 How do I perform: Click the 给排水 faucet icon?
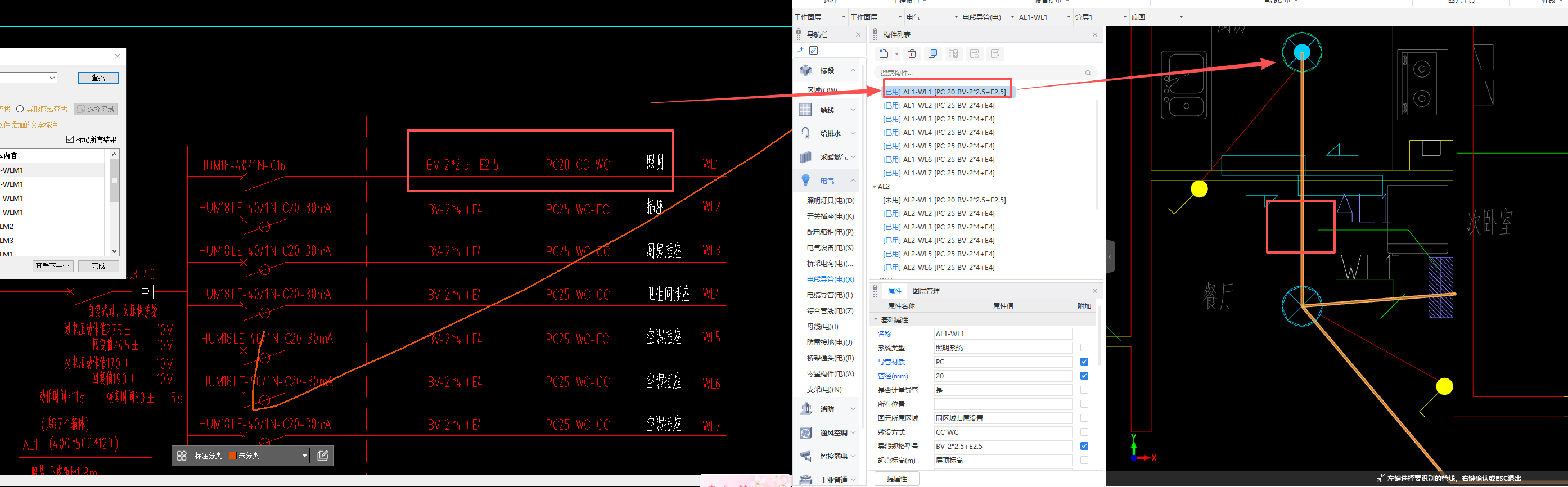tap(806, 133)
